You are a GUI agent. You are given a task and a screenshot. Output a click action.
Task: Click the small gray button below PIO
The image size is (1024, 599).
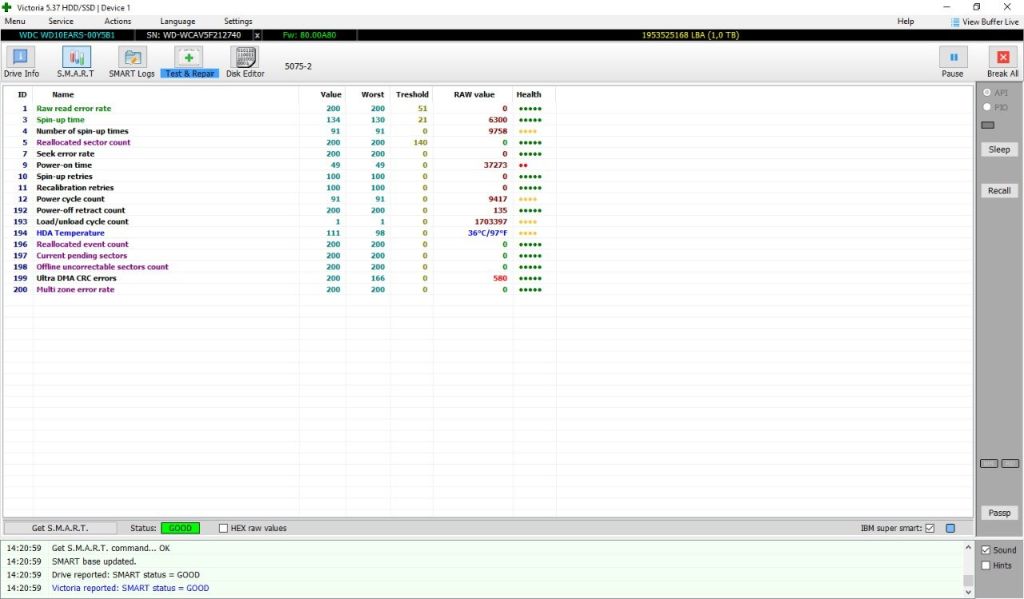click(x=987, y=125)
